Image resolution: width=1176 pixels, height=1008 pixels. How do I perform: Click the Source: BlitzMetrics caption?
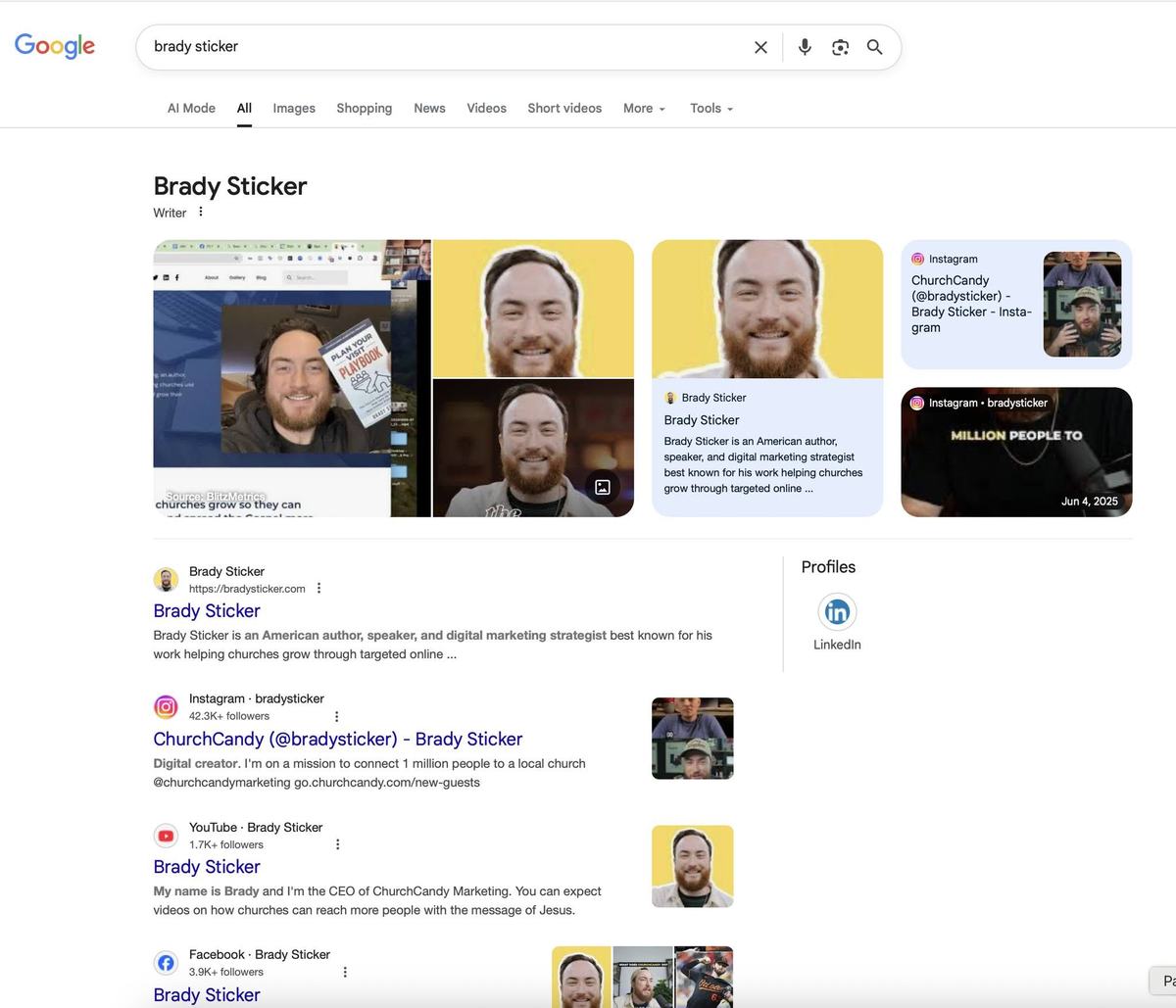217,498
